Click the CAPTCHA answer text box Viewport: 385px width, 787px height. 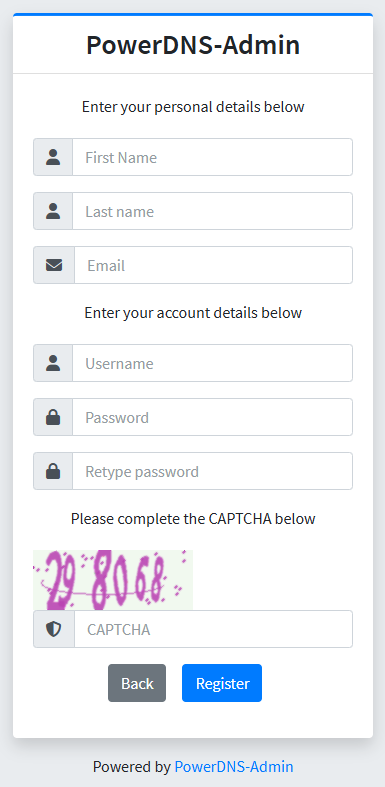[x=213, y=629]
